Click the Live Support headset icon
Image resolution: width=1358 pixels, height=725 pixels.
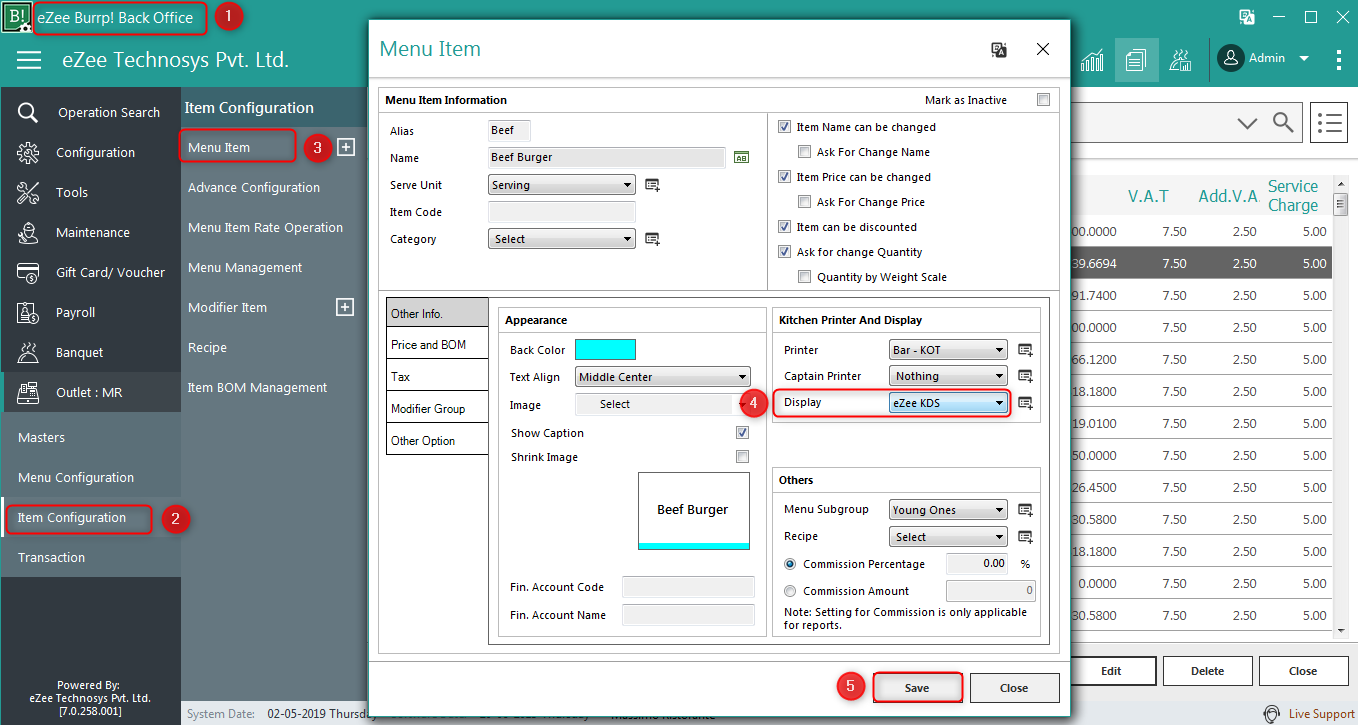[1271, 714]
